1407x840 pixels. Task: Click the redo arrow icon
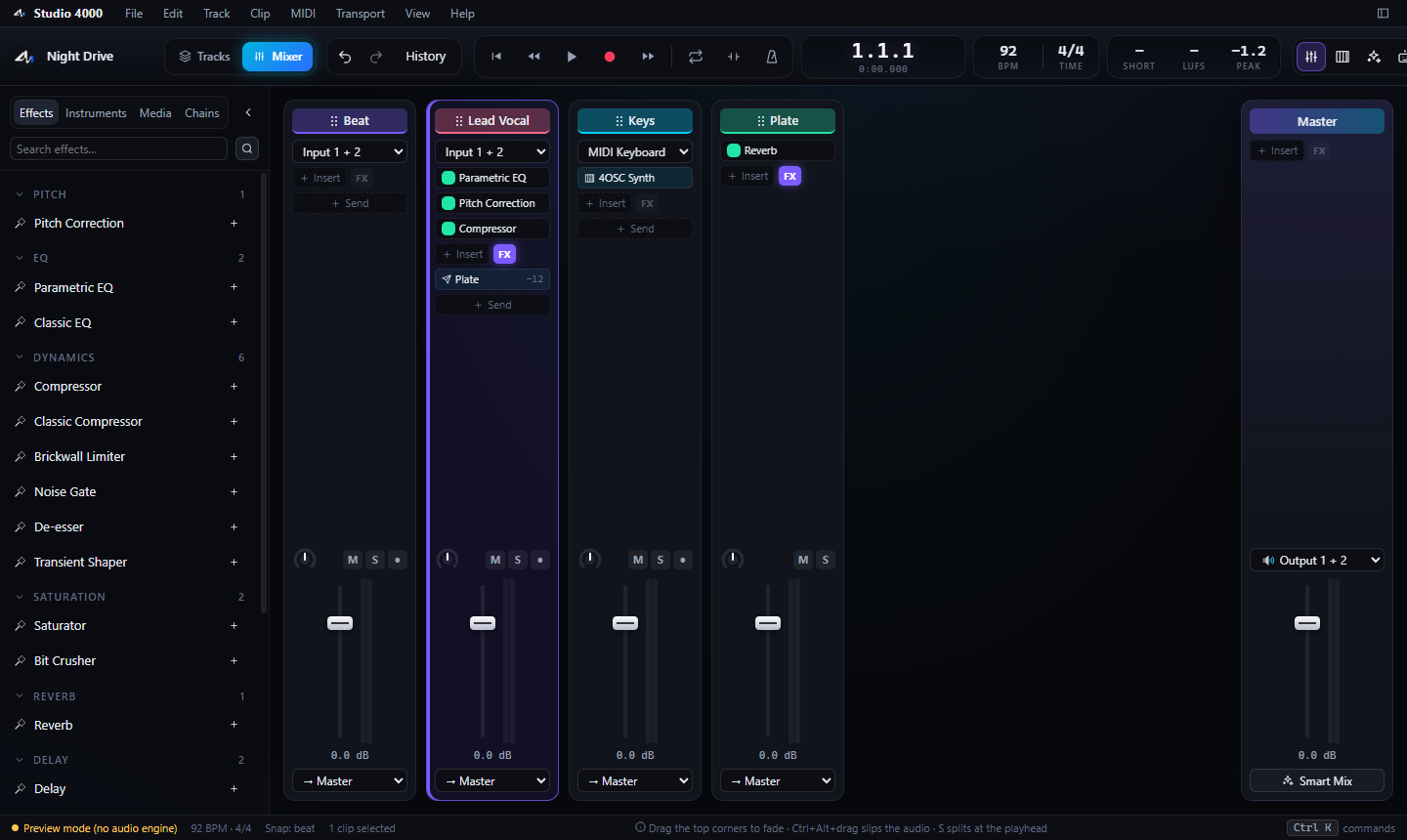click(x=376, y=57)
